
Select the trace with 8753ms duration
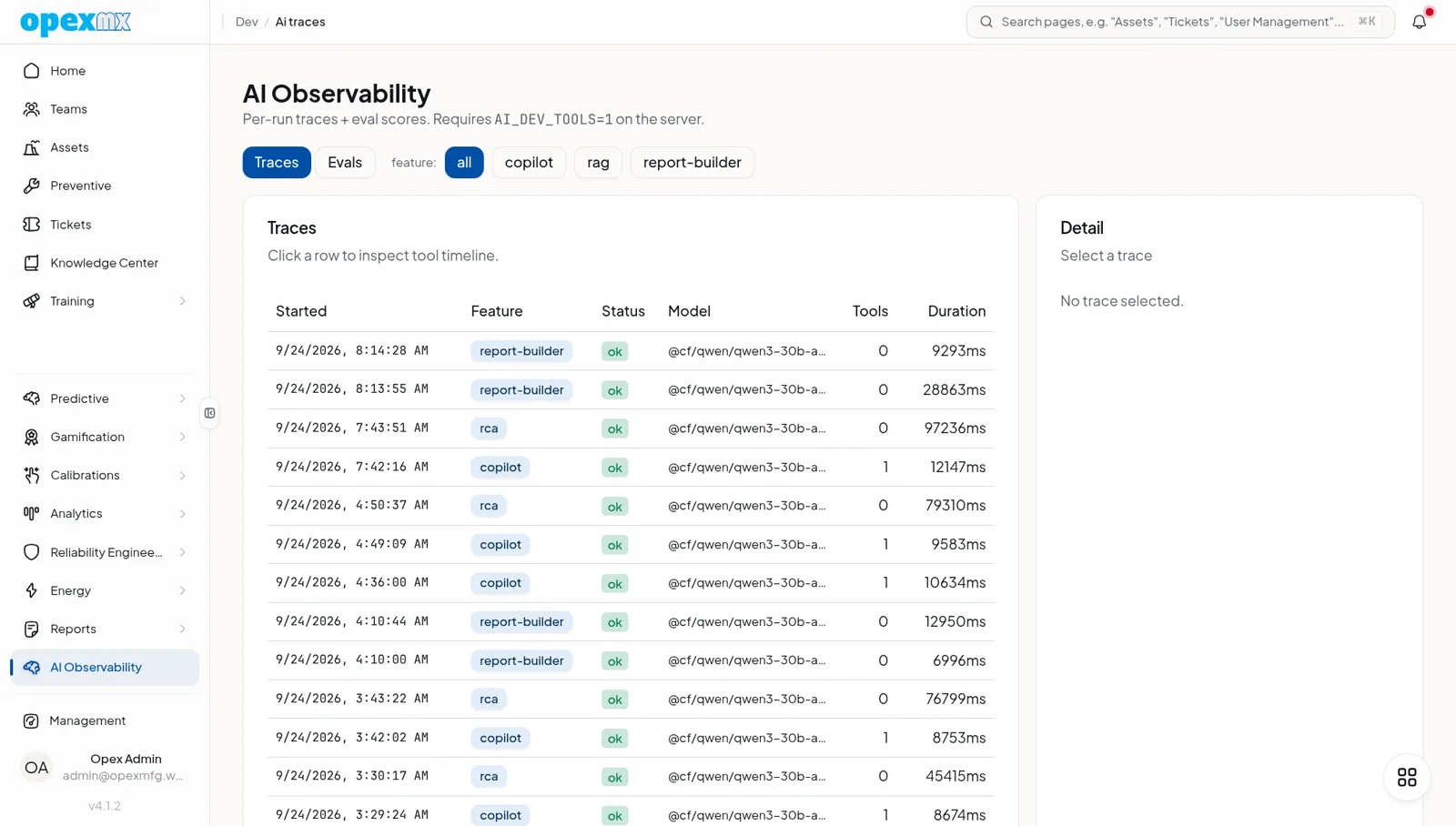631,738
